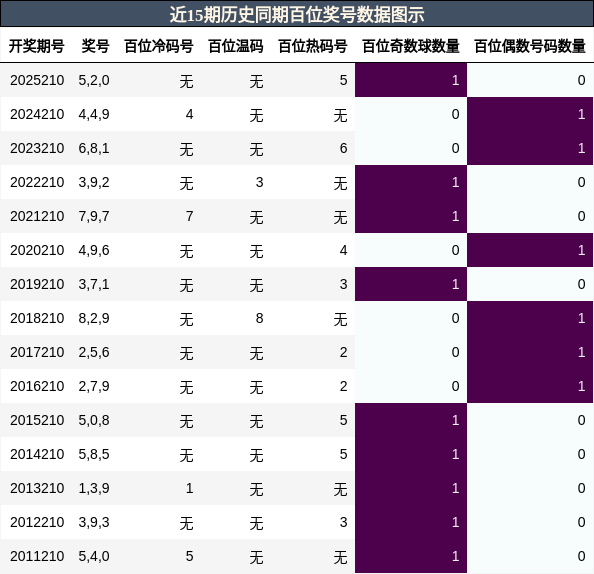
Task: Click purple even-count cell in row 2018210
Action: (530, 318)
